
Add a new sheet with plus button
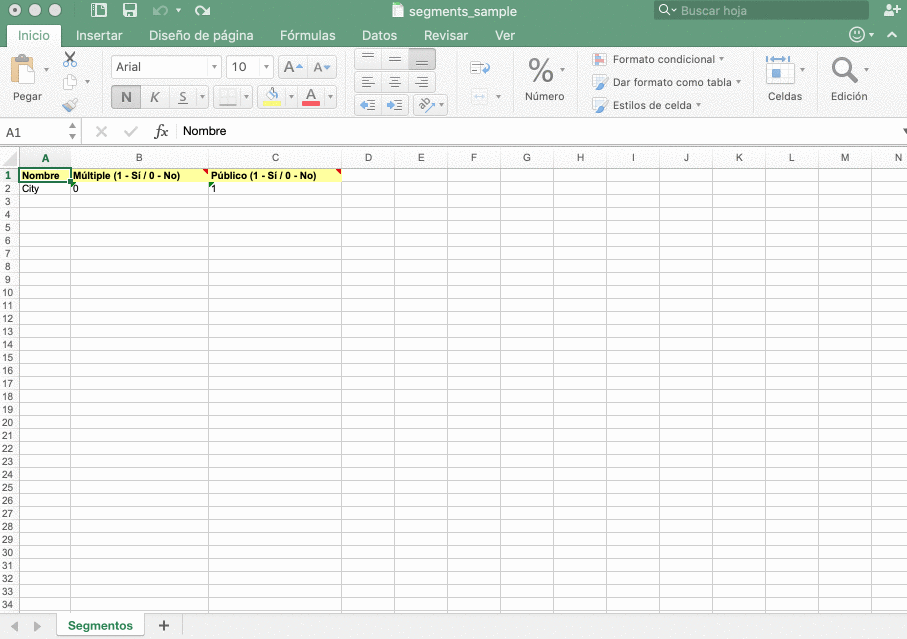point(164,625)
